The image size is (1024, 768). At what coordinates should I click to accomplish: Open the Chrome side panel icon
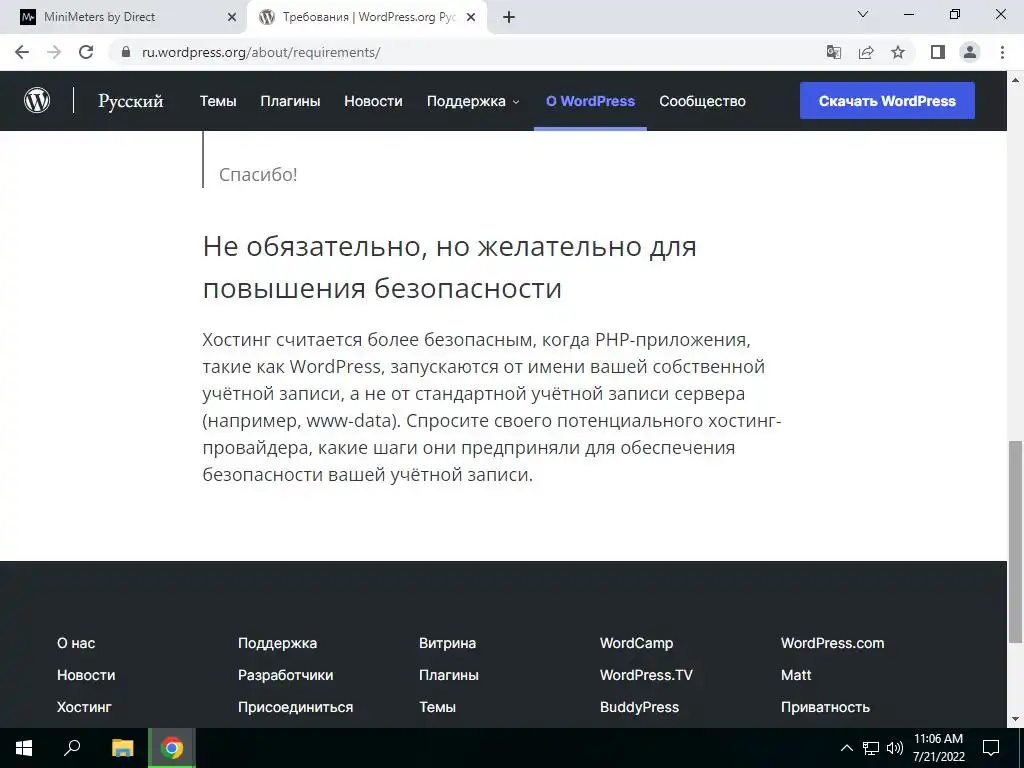pyautogui.click(x=938, y=52)
